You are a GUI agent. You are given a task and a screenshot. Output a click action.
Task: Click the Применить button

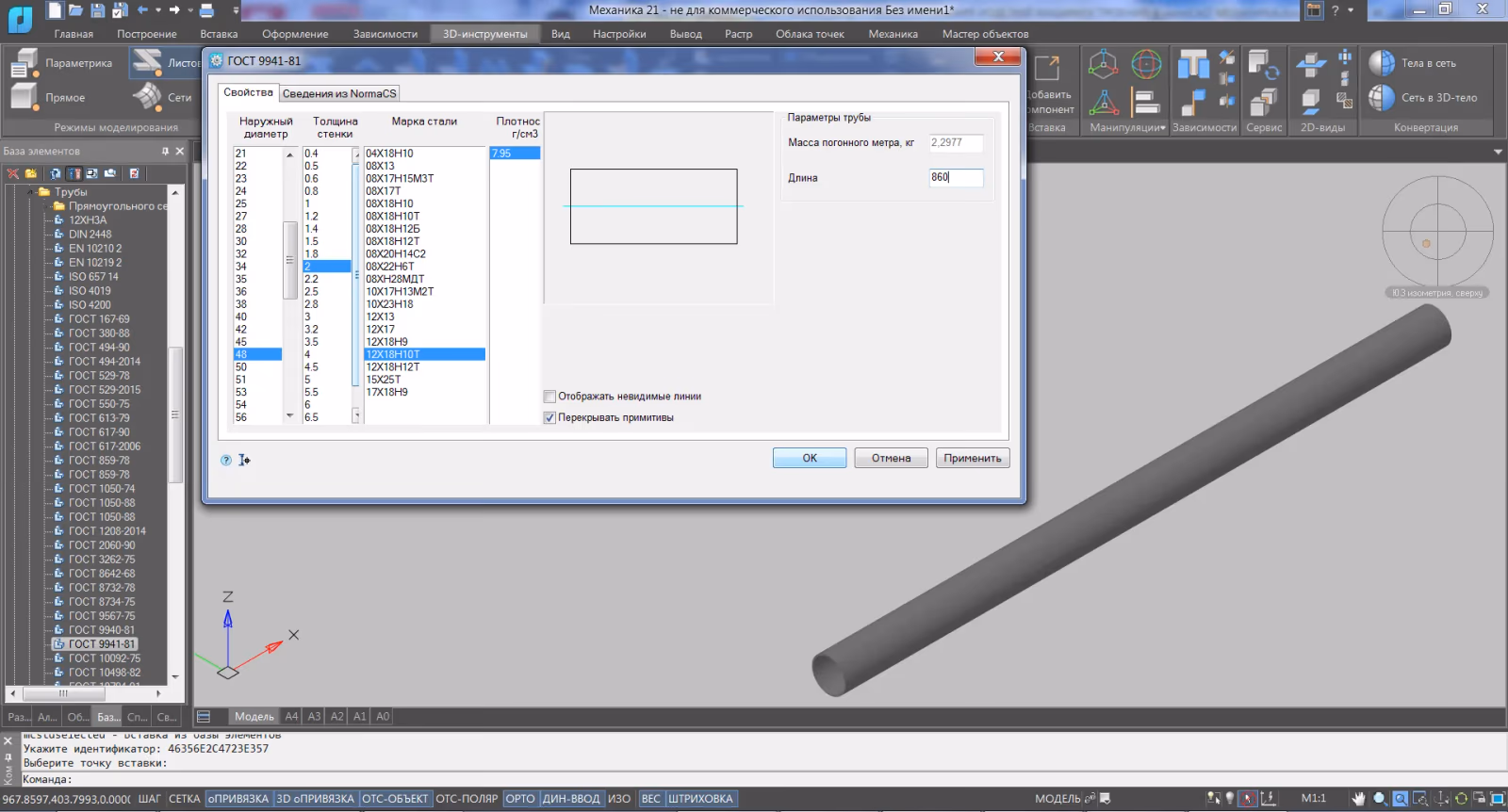point(973,458)
